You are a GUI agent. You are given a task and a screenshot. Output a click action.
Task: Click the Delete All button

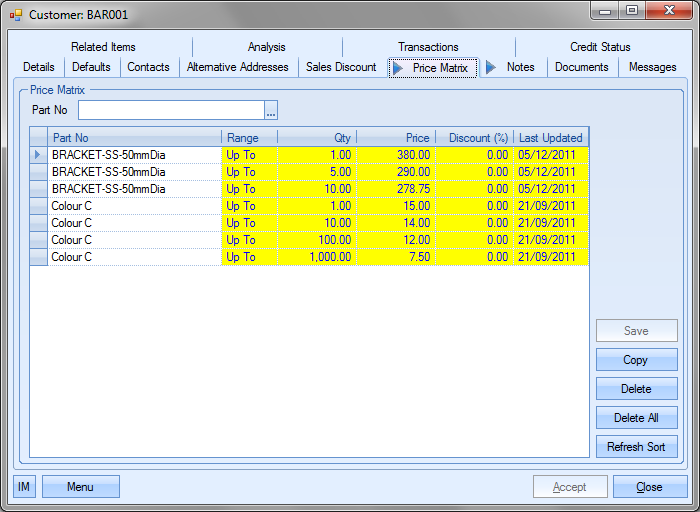tap(636, 418)
